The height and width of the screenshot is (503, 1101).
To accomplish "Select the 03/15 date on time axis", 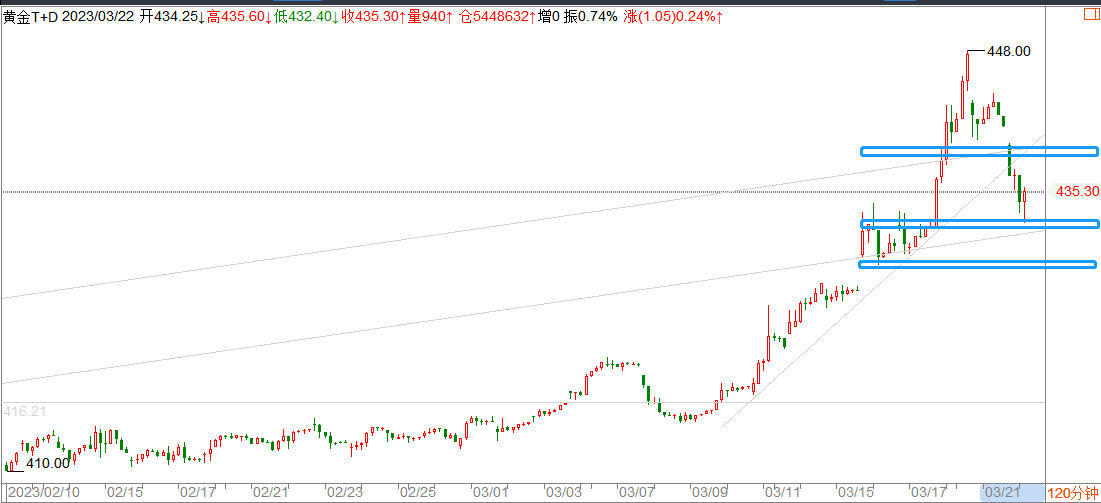I will click(x=856, y=490).
